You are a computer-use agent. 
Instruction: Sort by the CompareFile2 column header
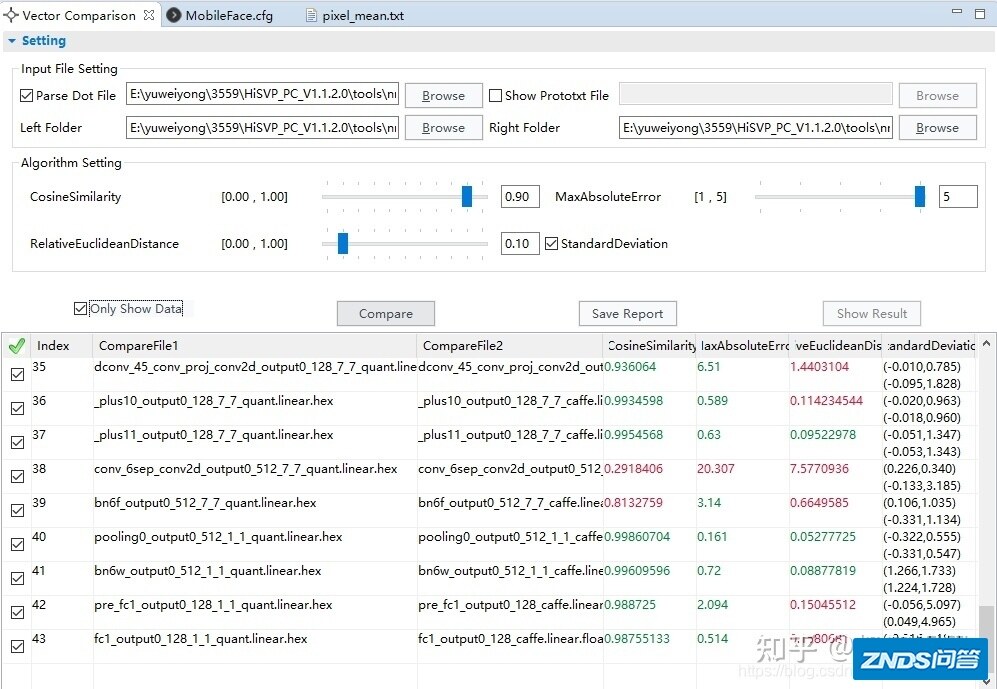[x=509, y=346]
